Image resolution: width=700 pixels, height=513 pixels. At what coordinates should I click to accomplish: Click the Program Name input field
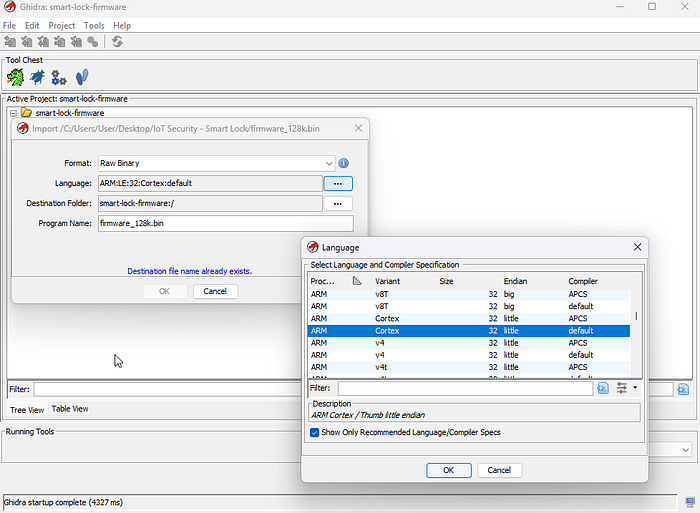click(226, 223)
